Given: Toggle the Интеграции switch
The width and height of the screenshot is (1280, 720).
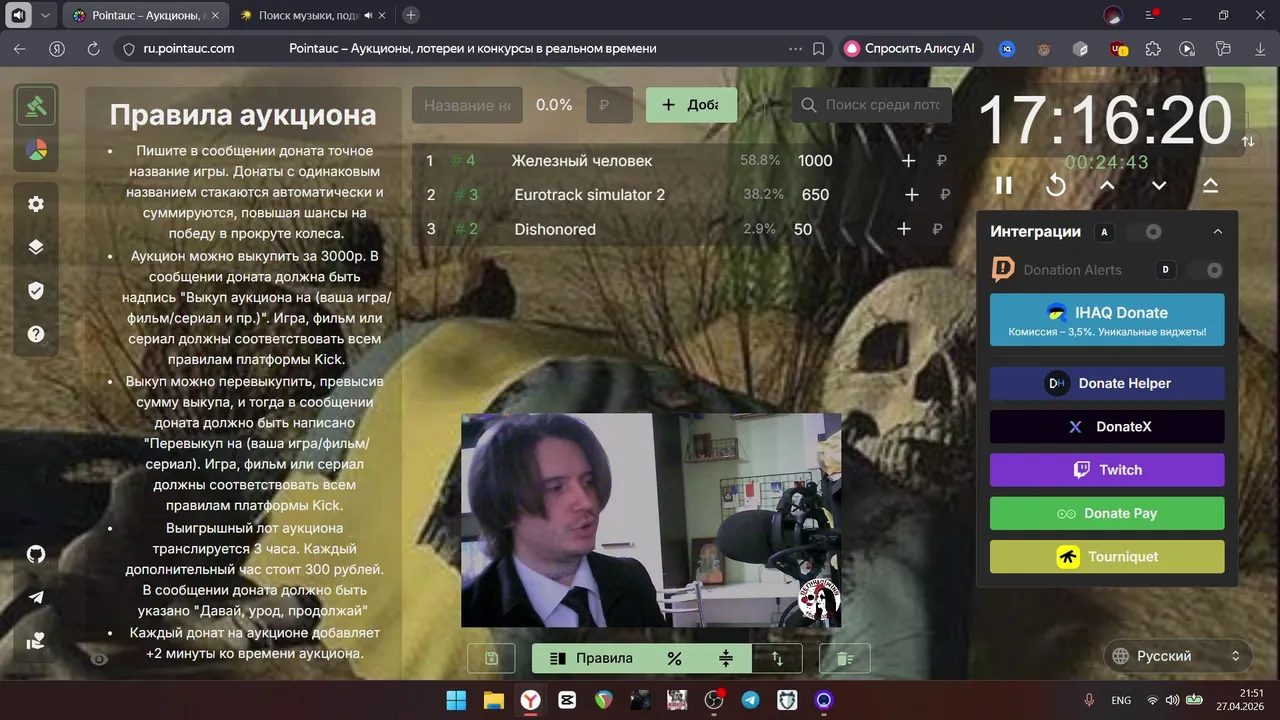Looking at the screenshot, I should click(1145, 232).
